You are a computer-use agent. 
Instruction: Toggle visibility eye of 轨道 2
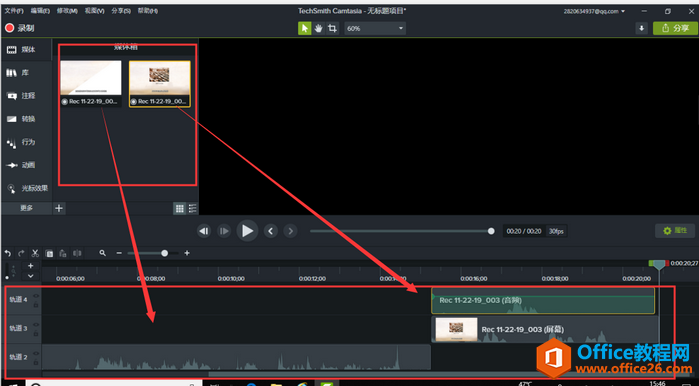point(36,353)
